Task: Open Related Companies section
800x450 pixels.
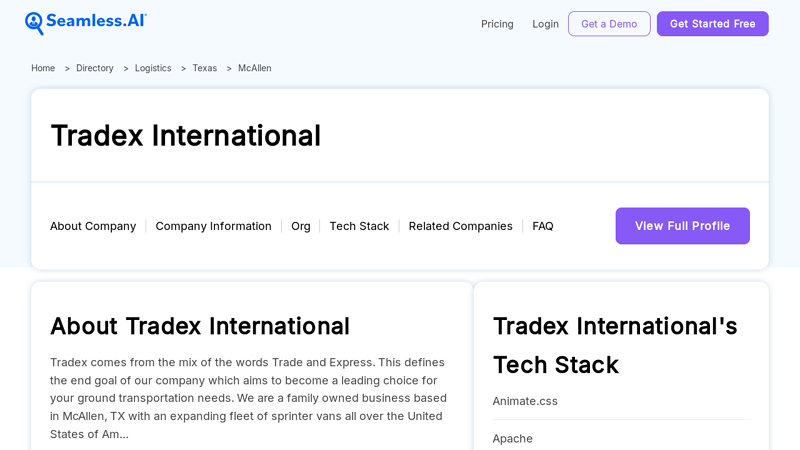Action: [x=460, y=226]
